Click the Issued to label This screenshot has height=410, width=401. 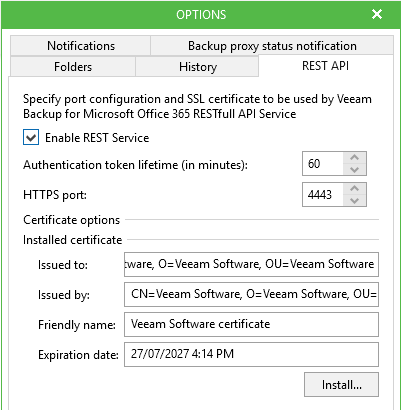tap(63, 265)
